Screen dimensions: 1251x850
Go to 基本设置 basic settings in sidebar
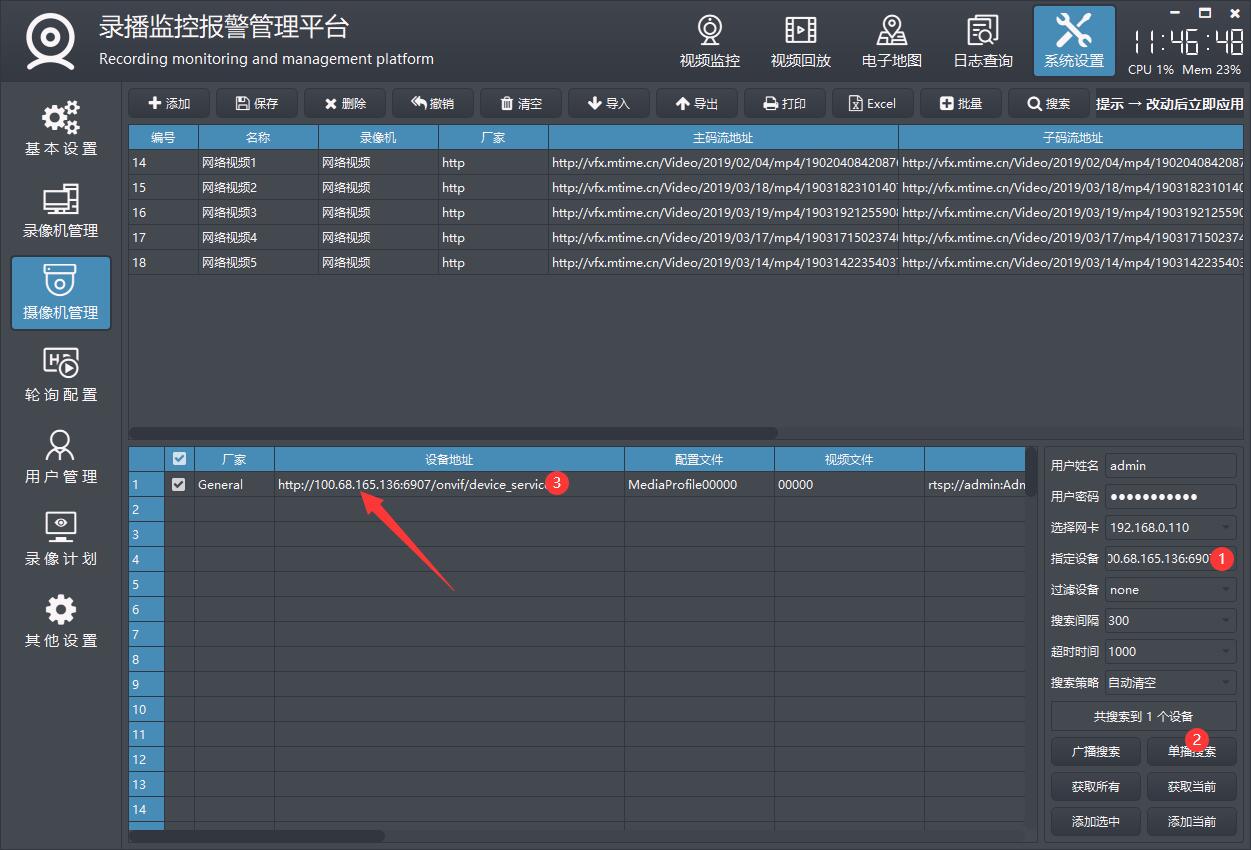[61, 129]
